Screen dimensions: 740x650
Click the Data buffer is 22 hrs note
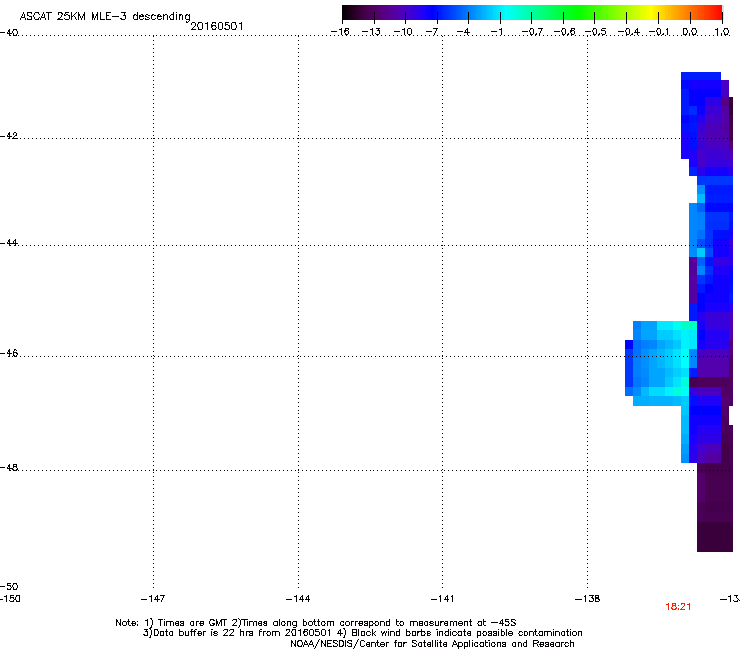pyautogui.click(x=362, y=633)
